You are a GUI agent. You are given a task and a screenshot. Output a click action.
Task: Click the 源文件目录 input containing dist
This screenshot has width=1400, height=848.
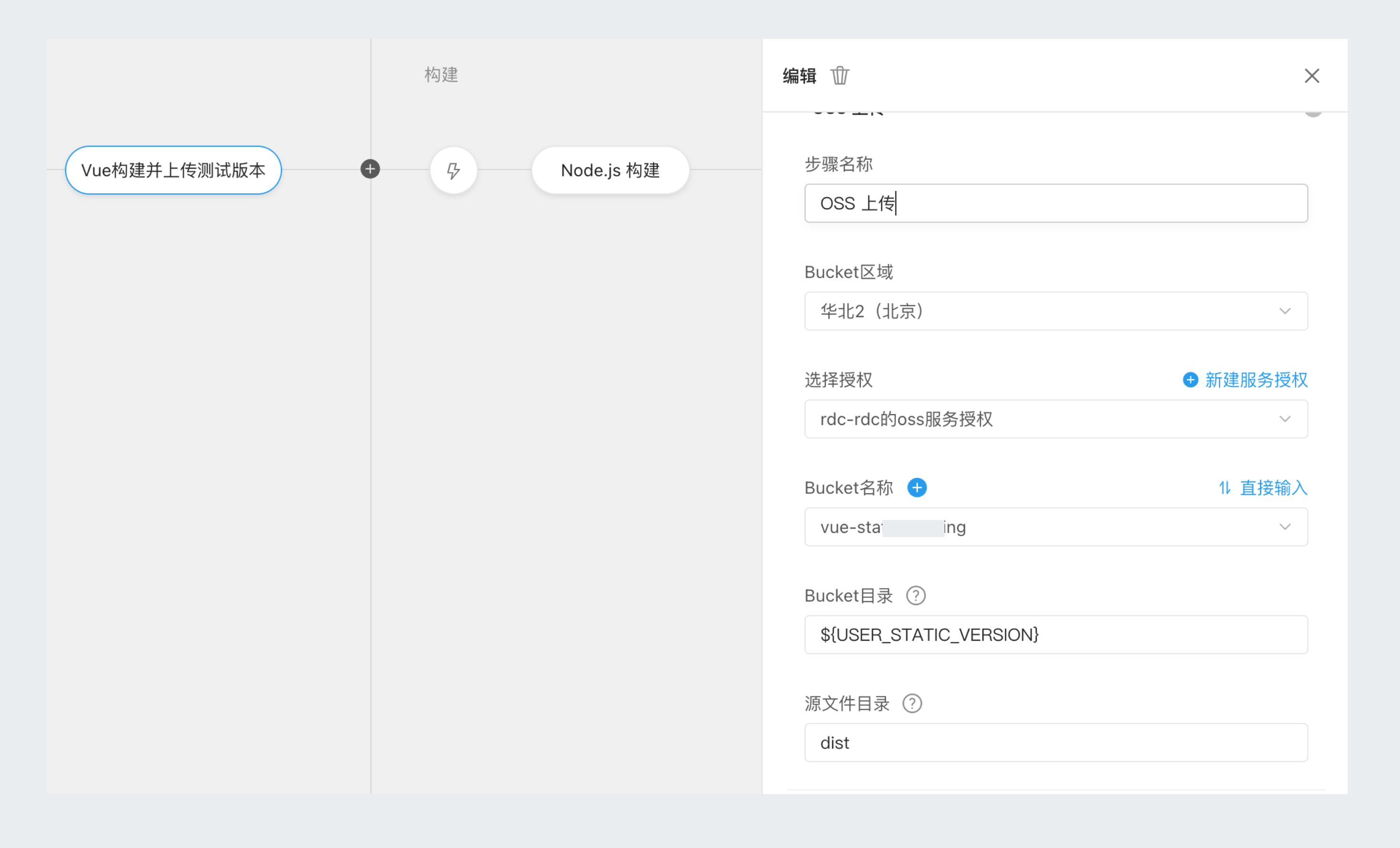[x=1056, y=742]
